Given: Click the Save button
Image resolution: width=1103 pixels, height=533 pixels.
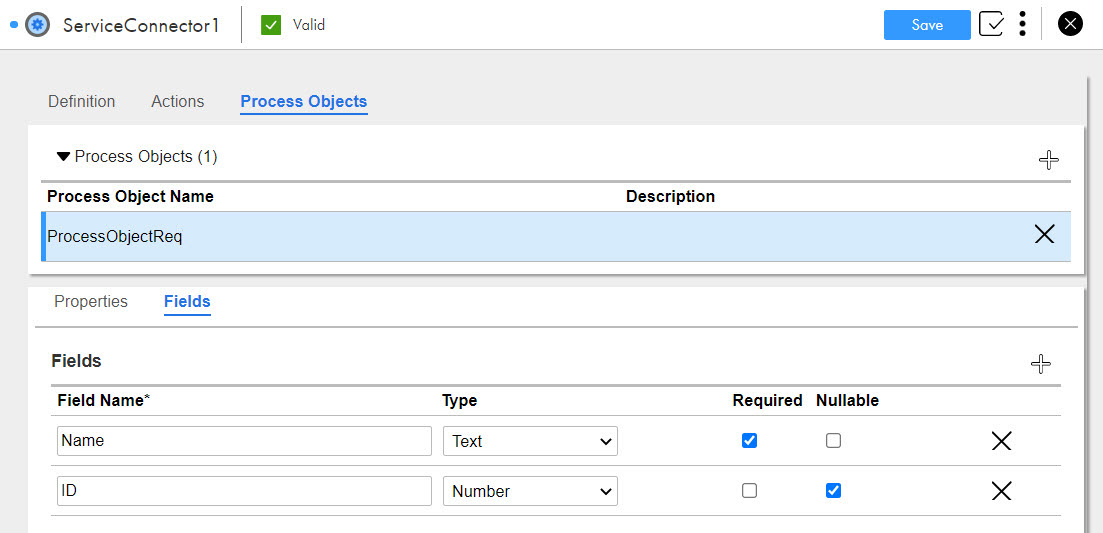Looking at the screenshot, I should 927,25.
